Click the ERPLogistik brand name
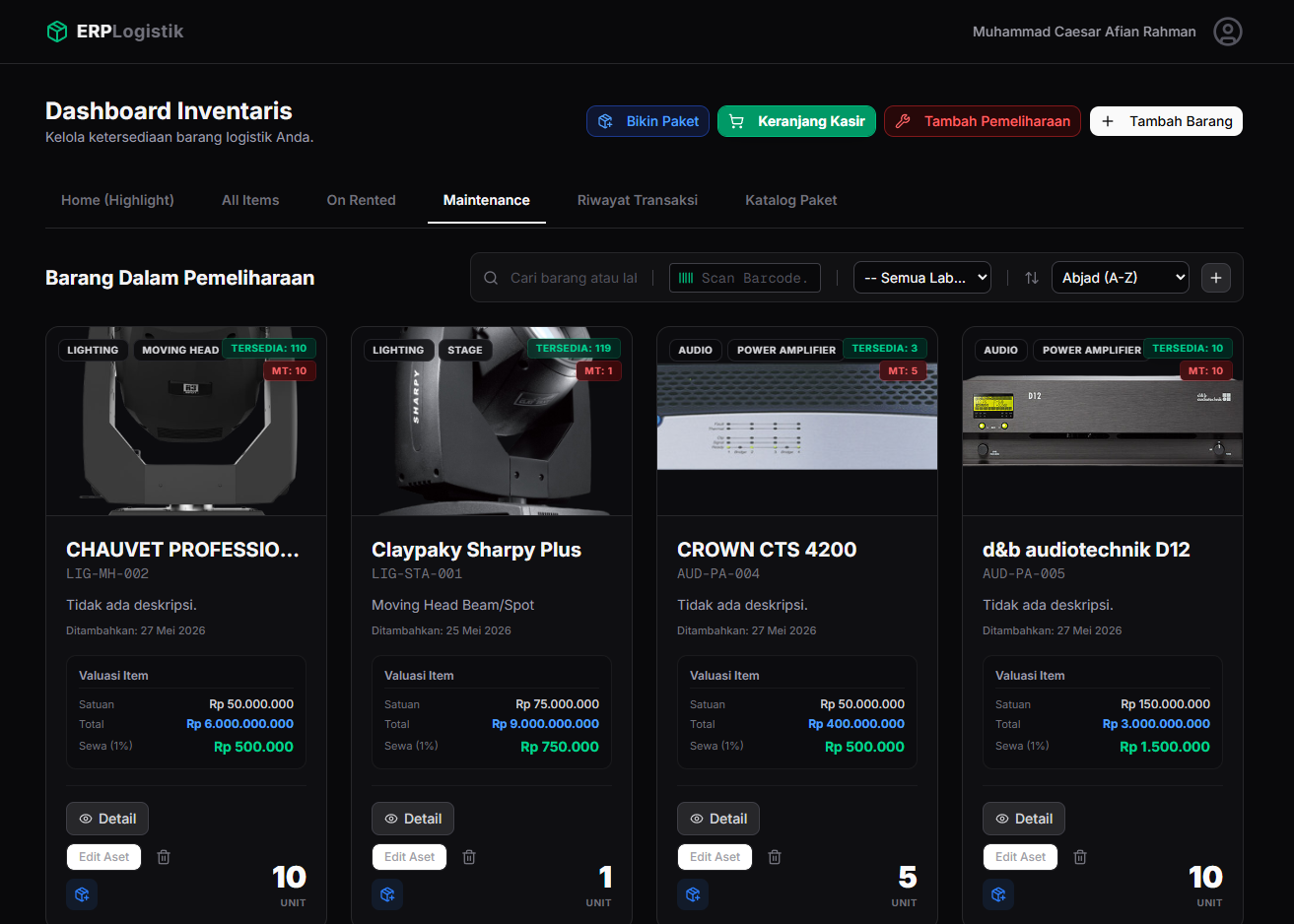This screenshot has width=1294, height=924. 130,32
